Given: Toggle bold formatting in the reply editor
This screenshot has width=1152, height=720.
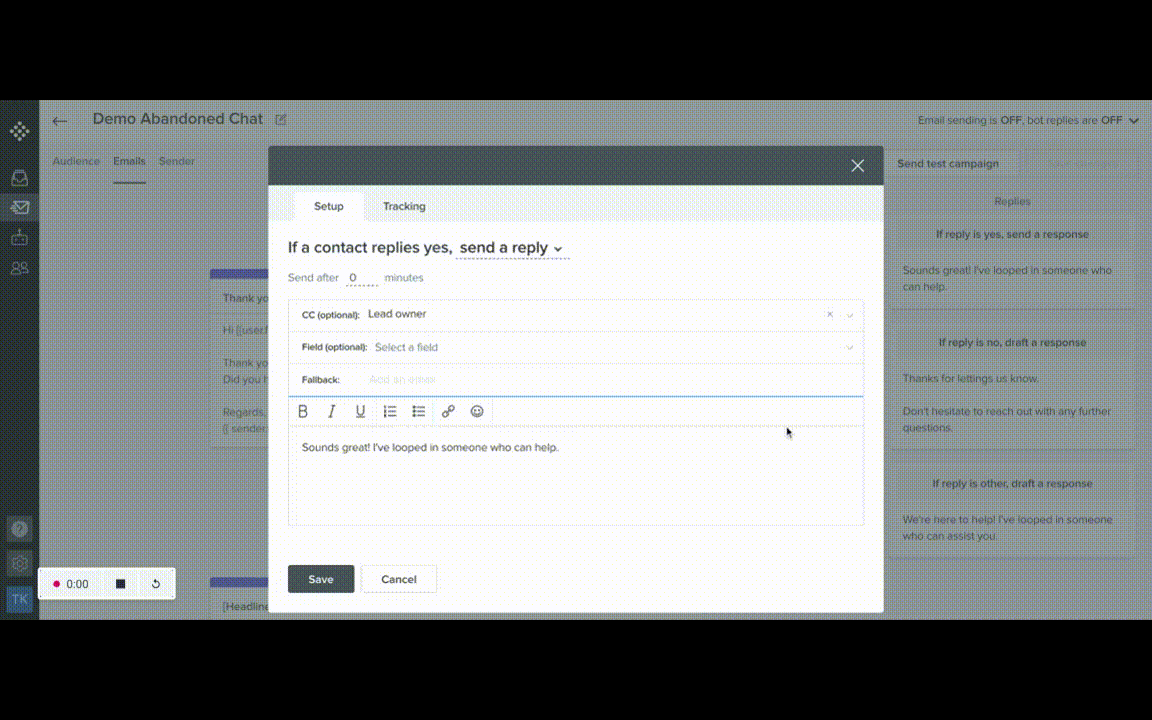Looking at the screenshot, I should (x=303, y=411).
